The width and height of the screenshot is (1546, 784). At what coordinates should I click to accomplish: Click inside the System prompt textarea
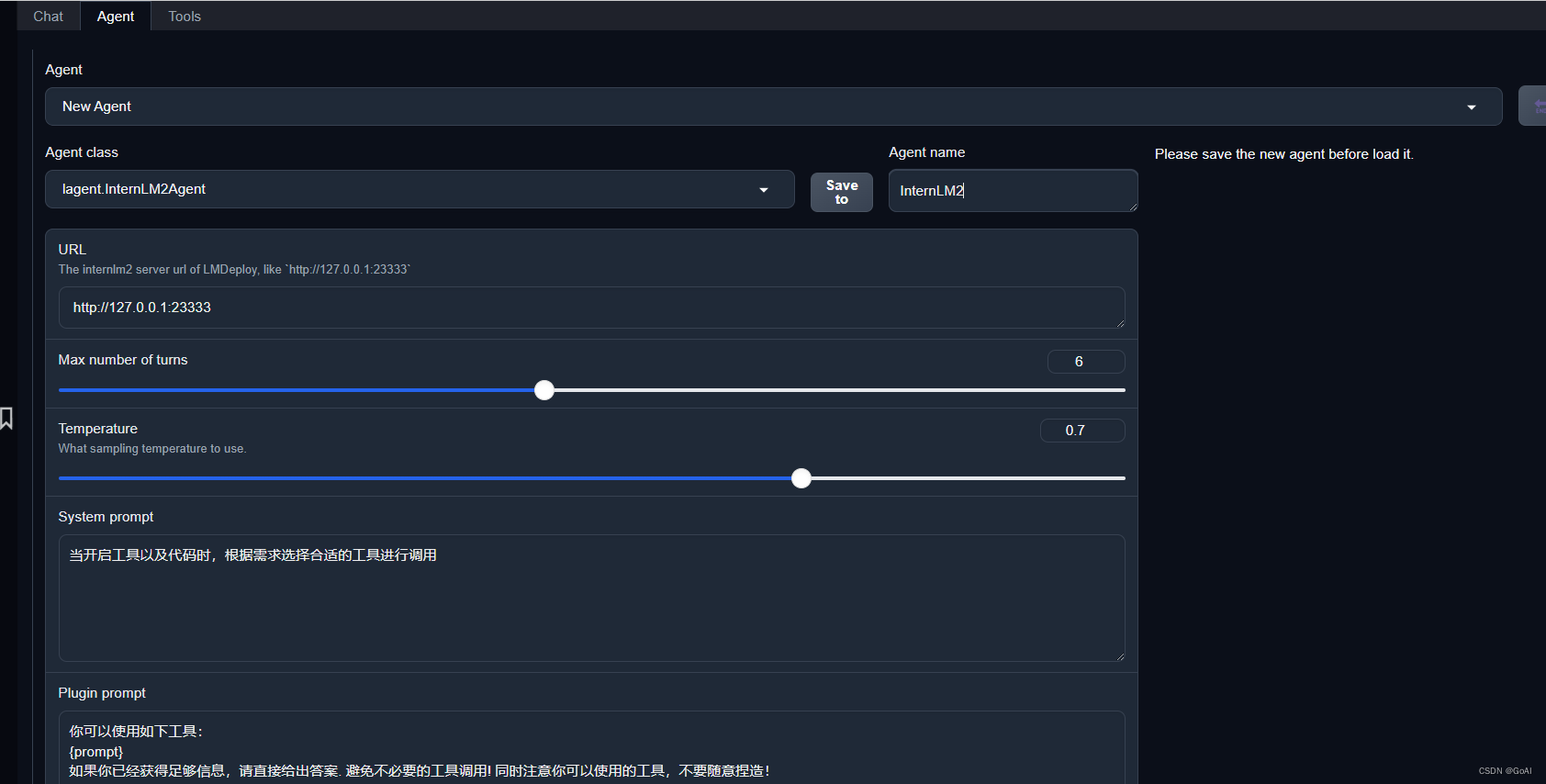coord(591,598)
